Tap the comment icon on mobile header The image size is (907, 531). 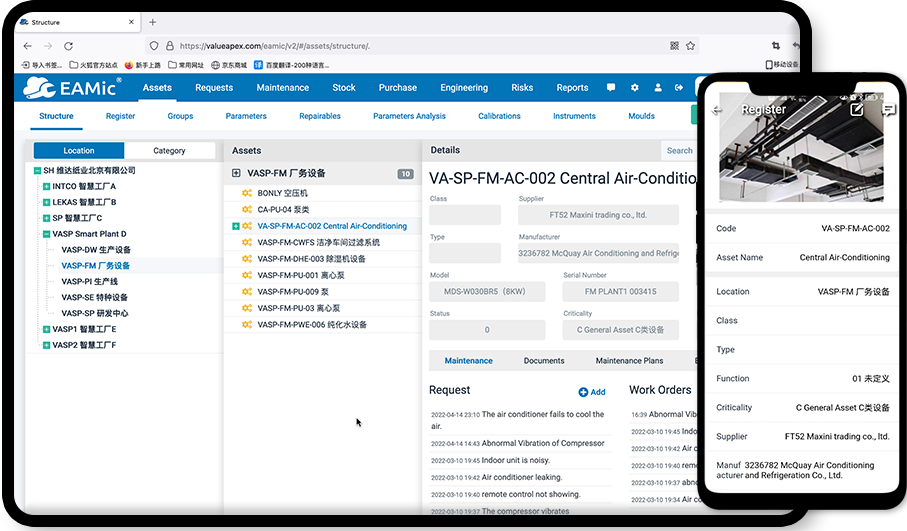point(888,110)
